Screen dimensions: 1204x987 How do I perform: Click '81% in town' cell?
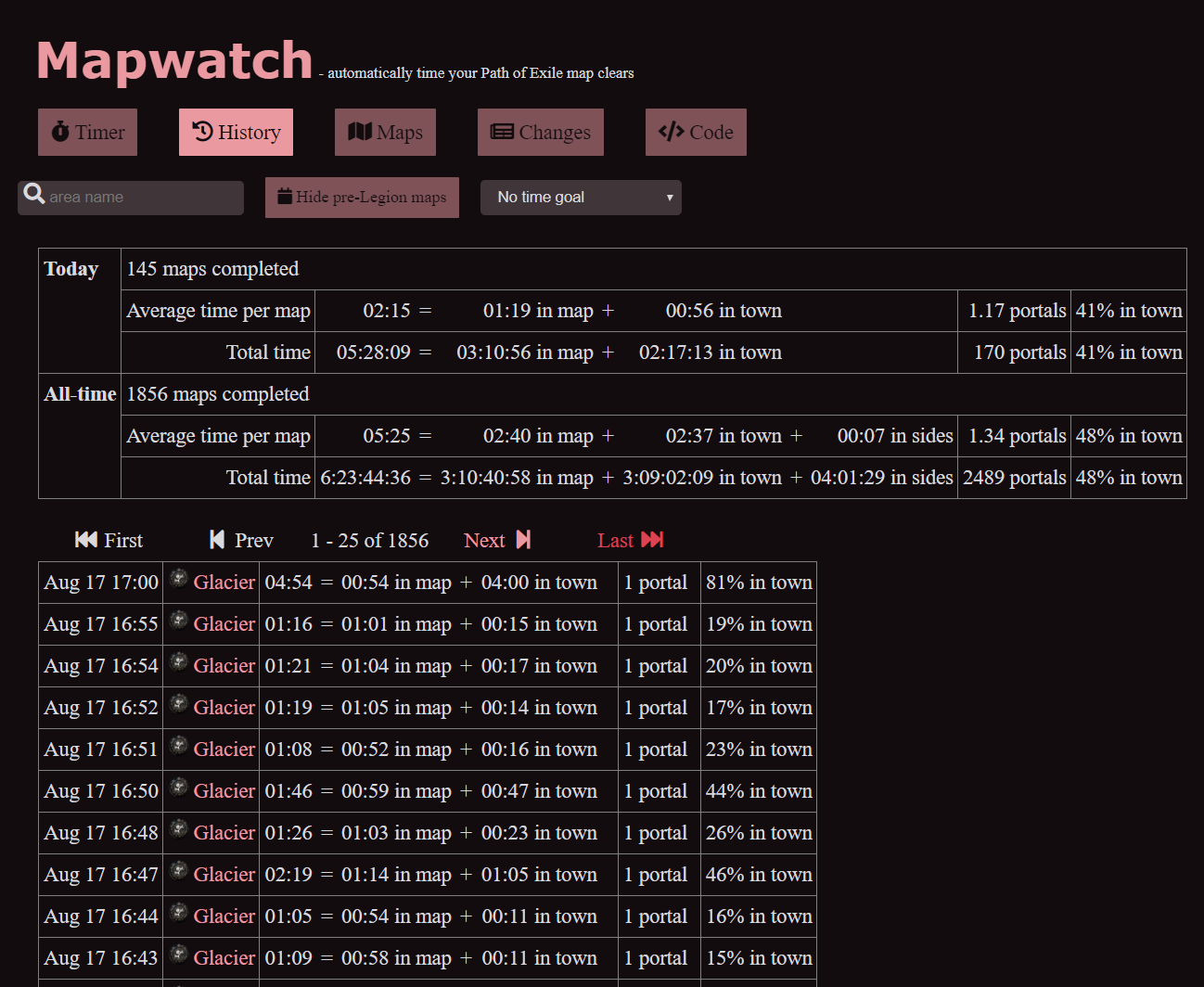click(759, 583)
